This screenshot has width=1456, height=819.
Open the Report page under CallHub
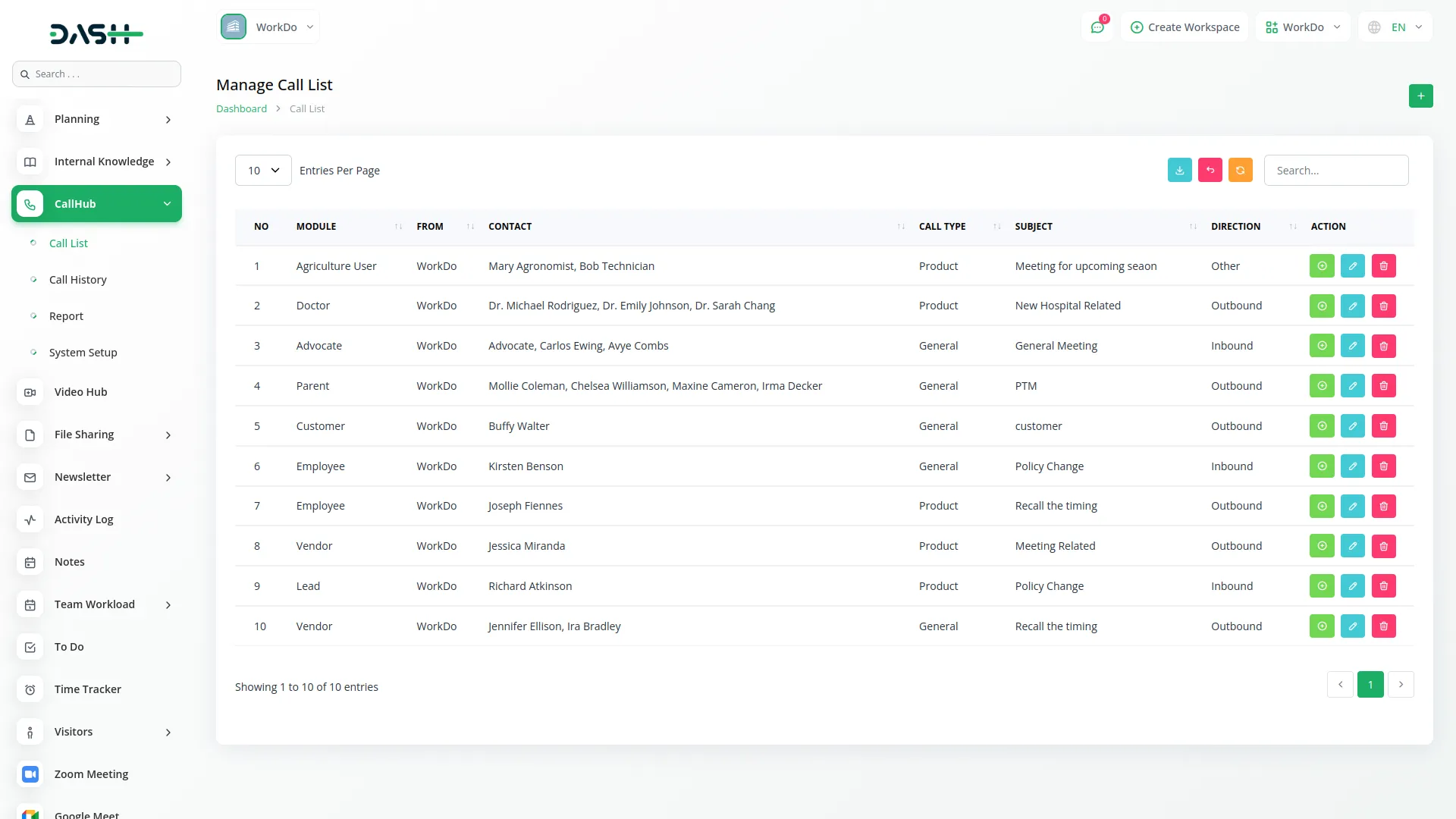[x=66, y=315]
